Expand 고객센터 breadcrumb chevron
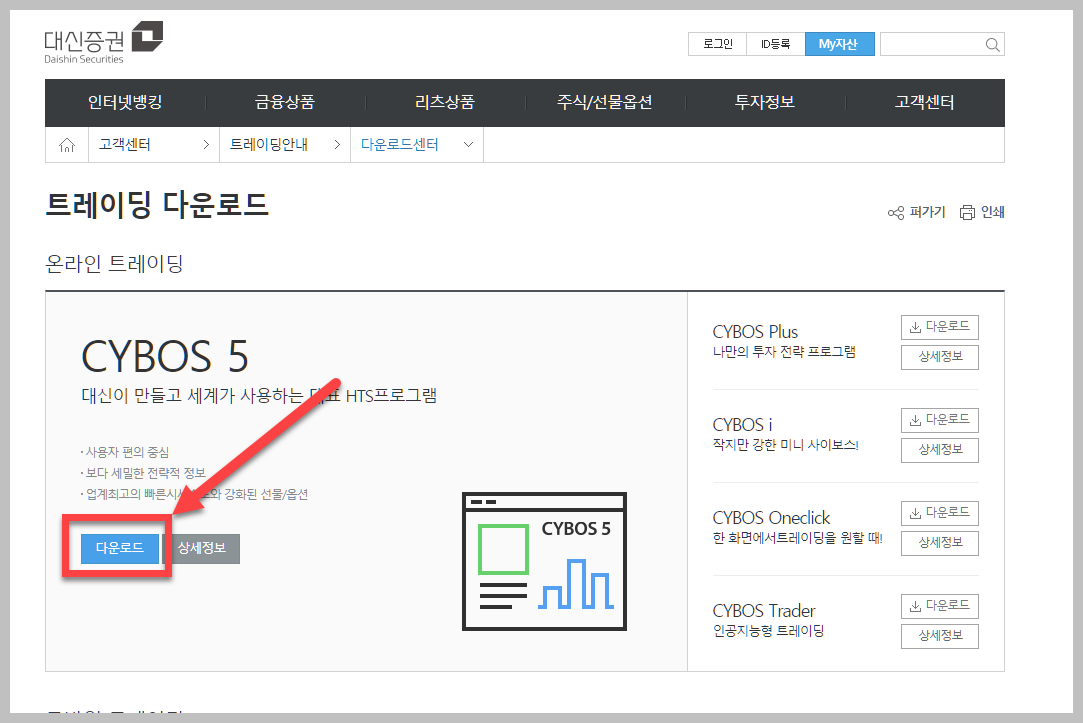This screenshot has height=723, width=1083. point(206,145)
